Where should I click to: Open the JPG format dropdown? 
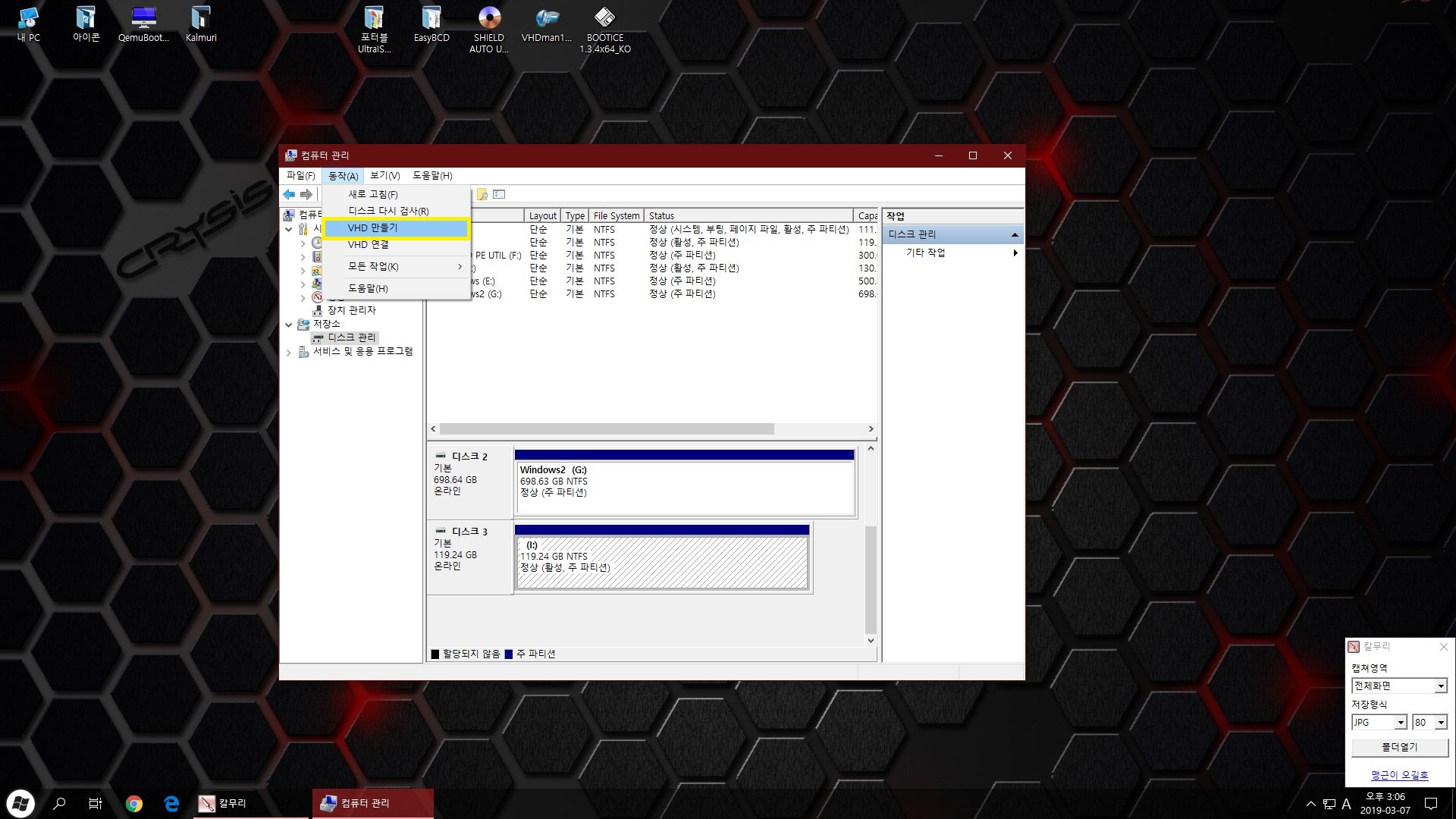click(x=1379, y=723)
